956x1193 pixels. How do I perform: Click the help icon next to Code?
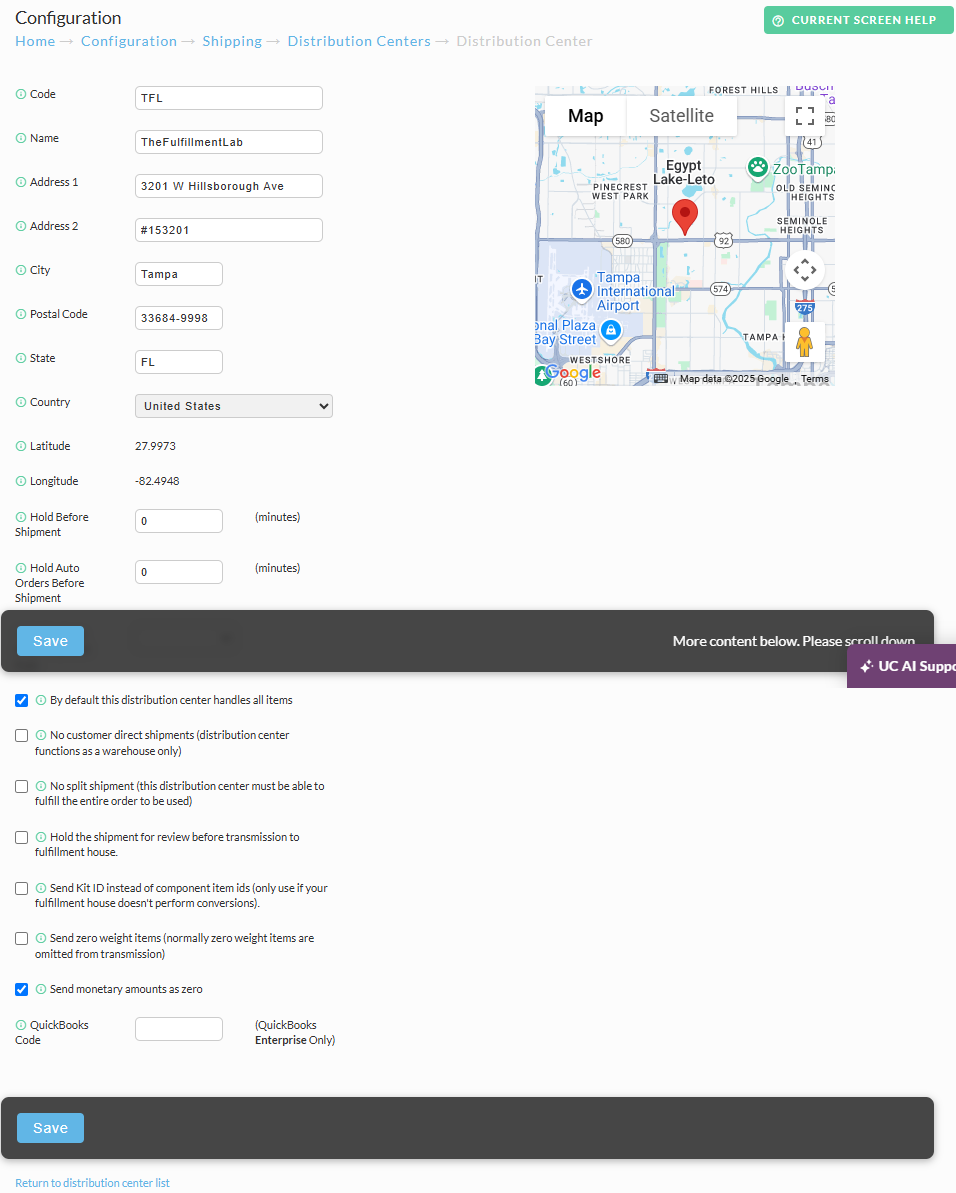[x=21, y=94]
